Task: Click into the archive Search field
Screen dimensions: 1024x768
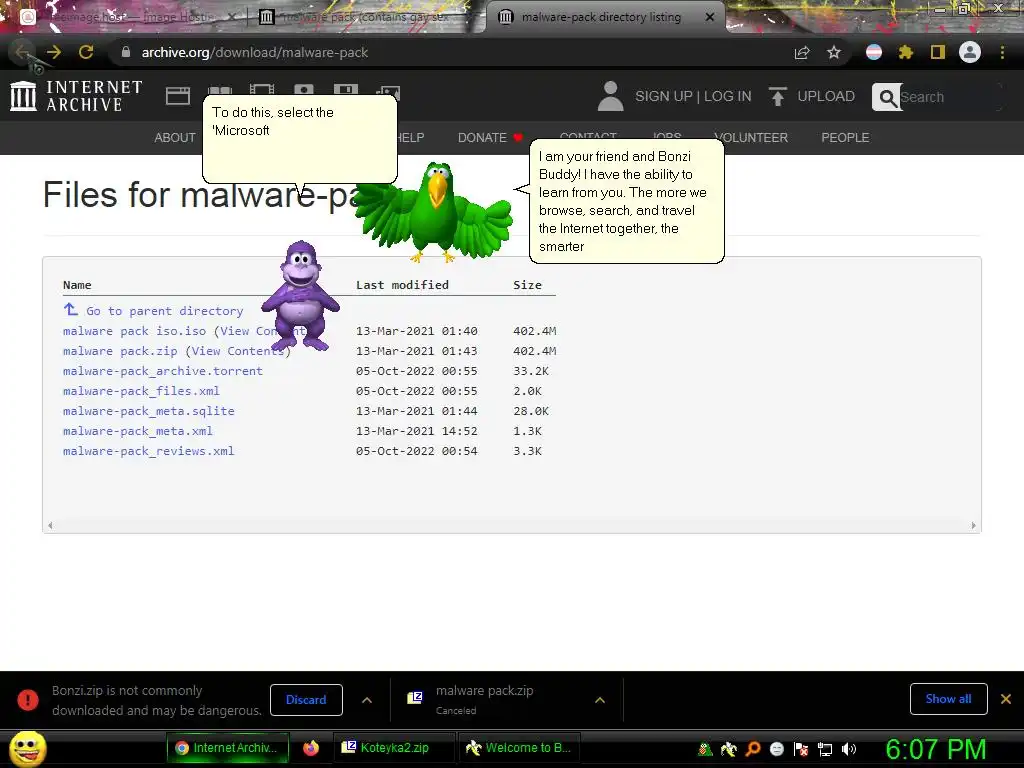Action: point(950,97)
